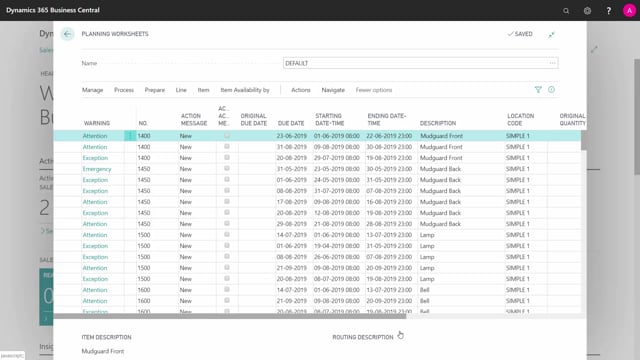
Task: Open the Navigate menu
Action: pyautogui.click(x=333, y=90)
